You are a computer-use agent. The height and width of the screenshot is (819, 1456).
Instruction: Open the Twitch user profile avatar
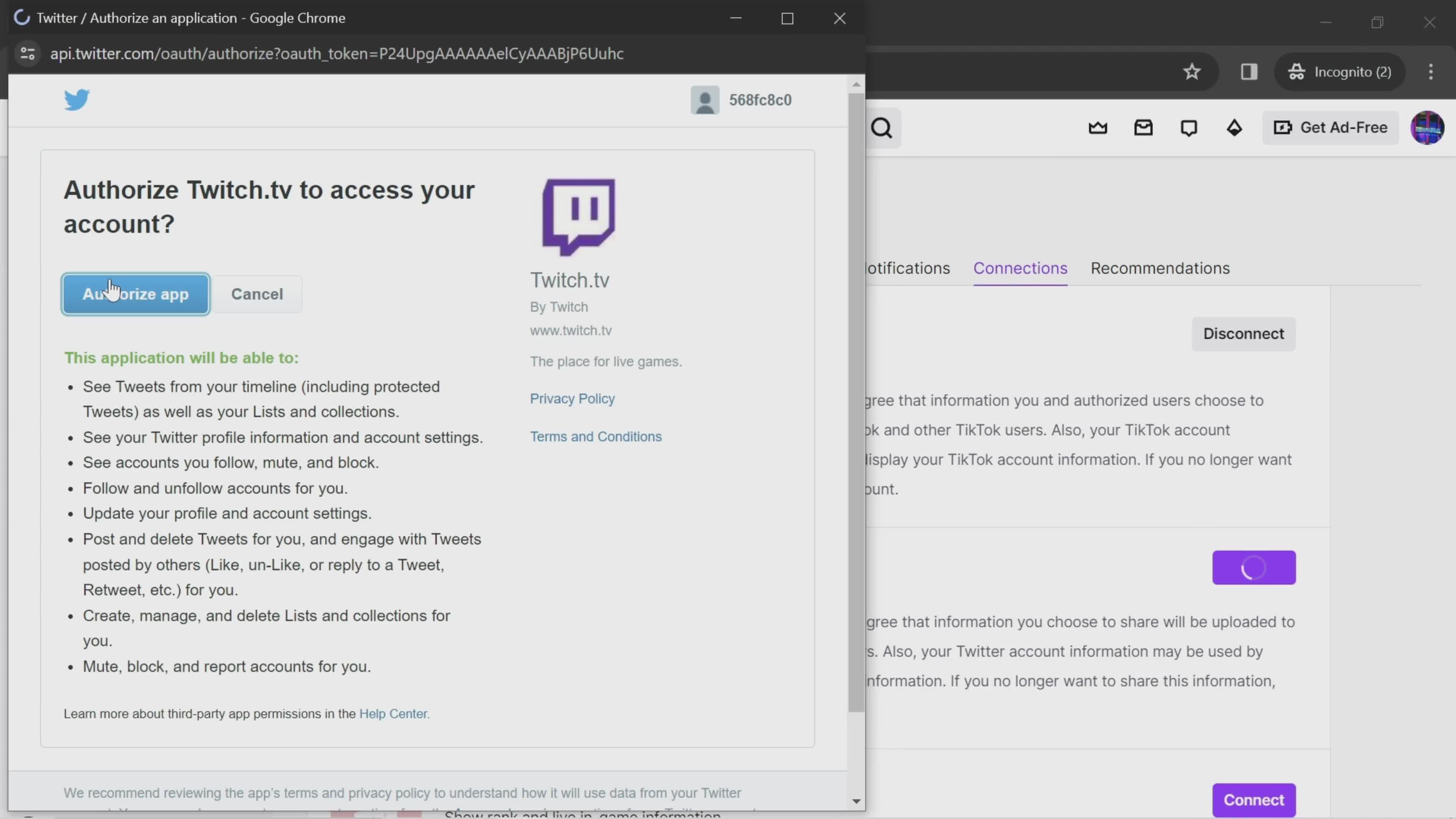pos(1427,128)
